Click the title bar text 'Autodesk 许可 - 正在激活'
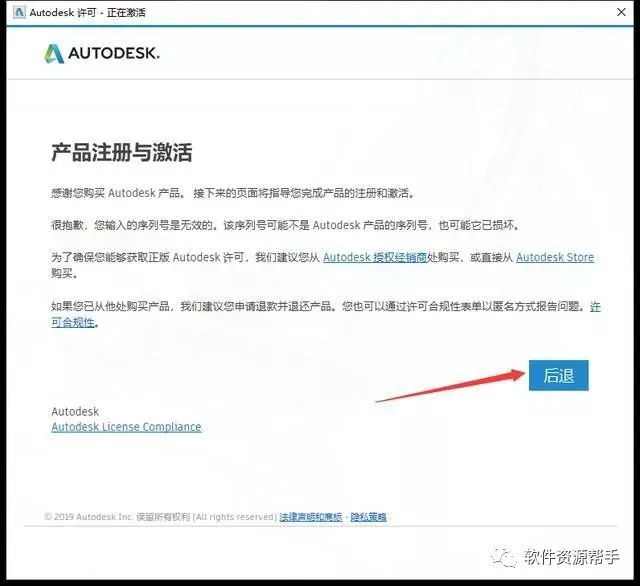 (87, 13)
